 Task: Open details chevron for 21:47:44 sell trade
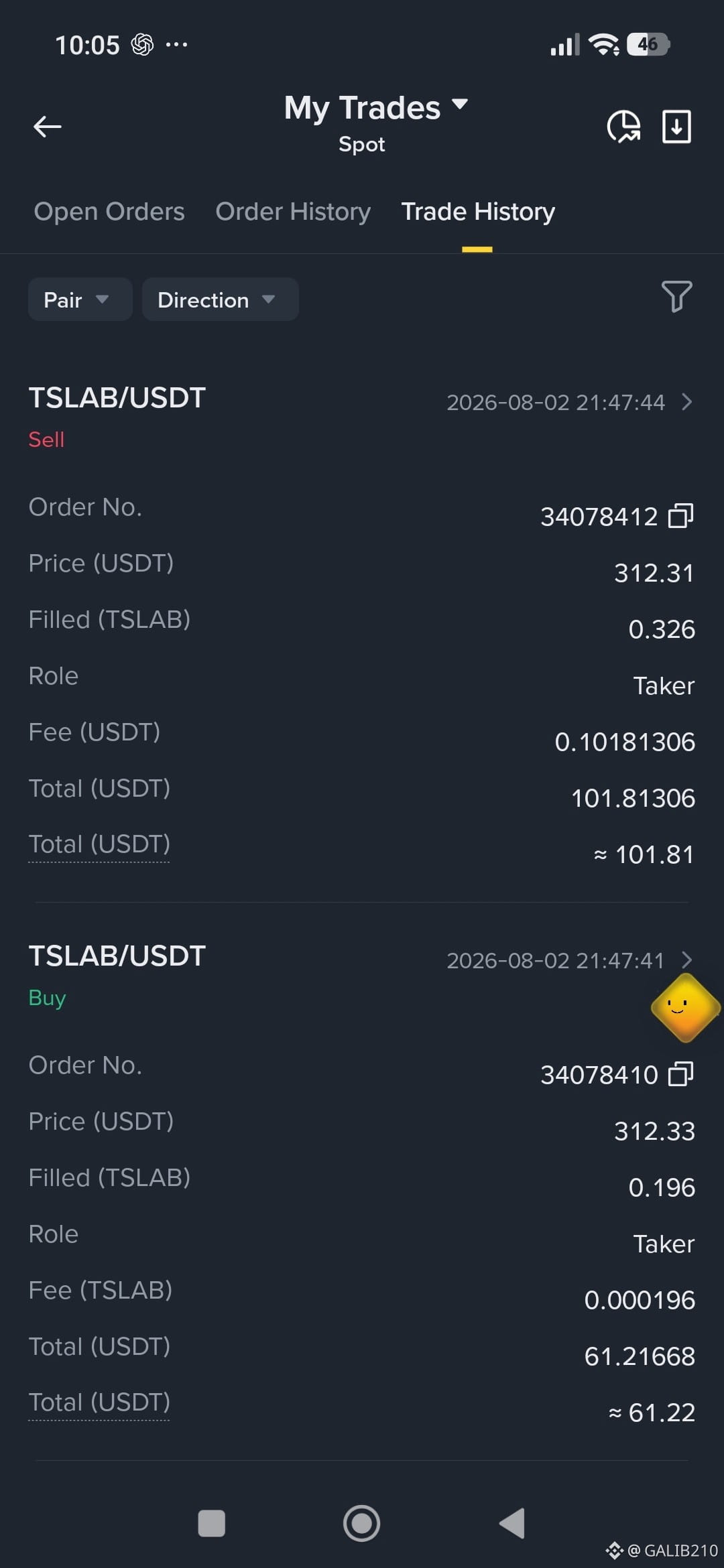pos(686,402)
